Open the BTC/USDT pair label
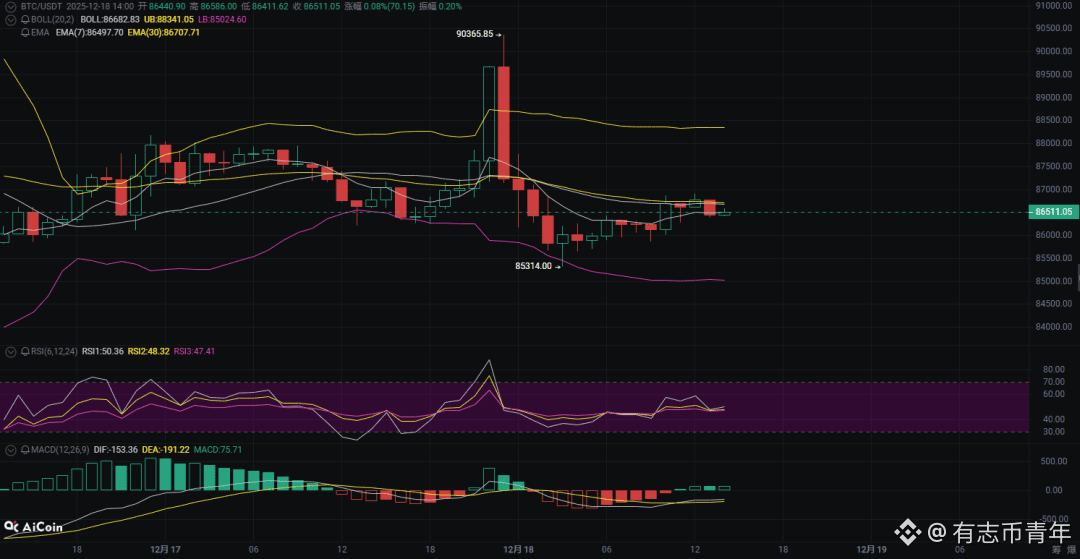The width and height of the screenshot is (1080, 559). click(41, 6)
